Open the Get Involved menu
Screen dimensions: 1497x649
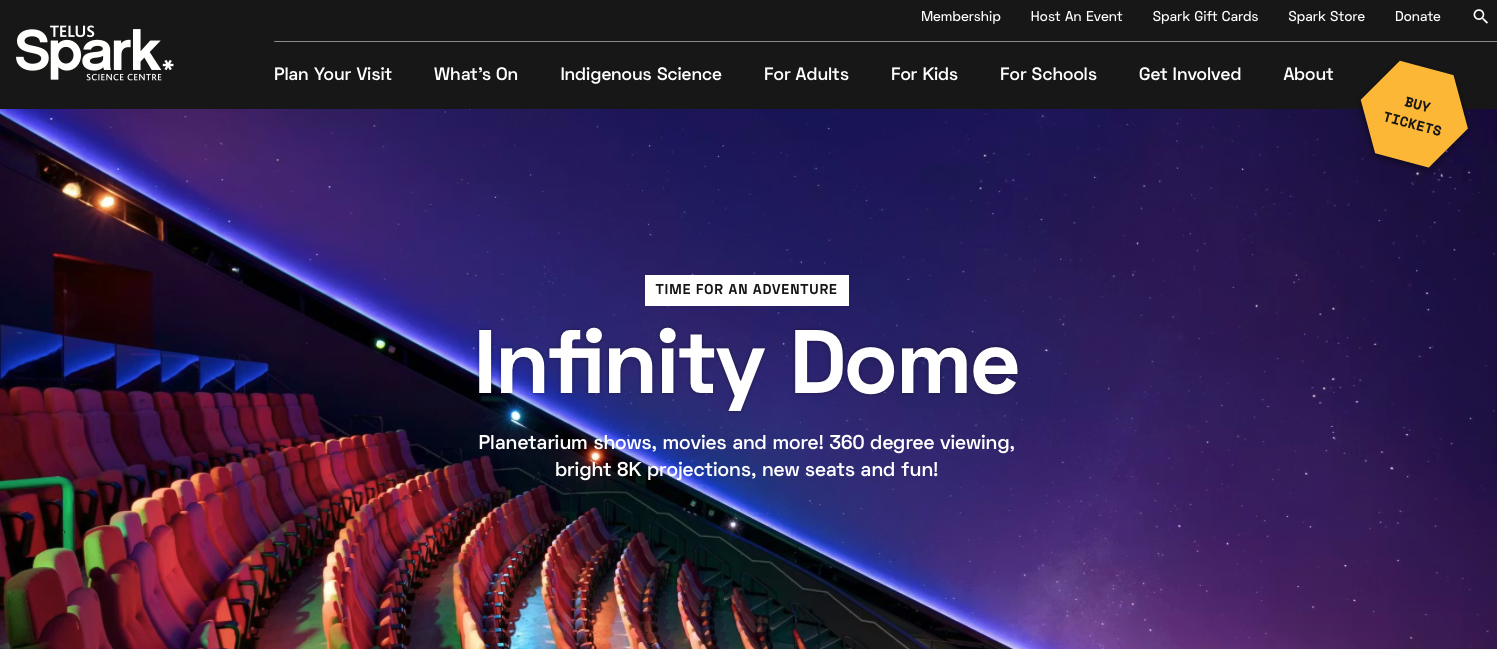point(1189,74)
